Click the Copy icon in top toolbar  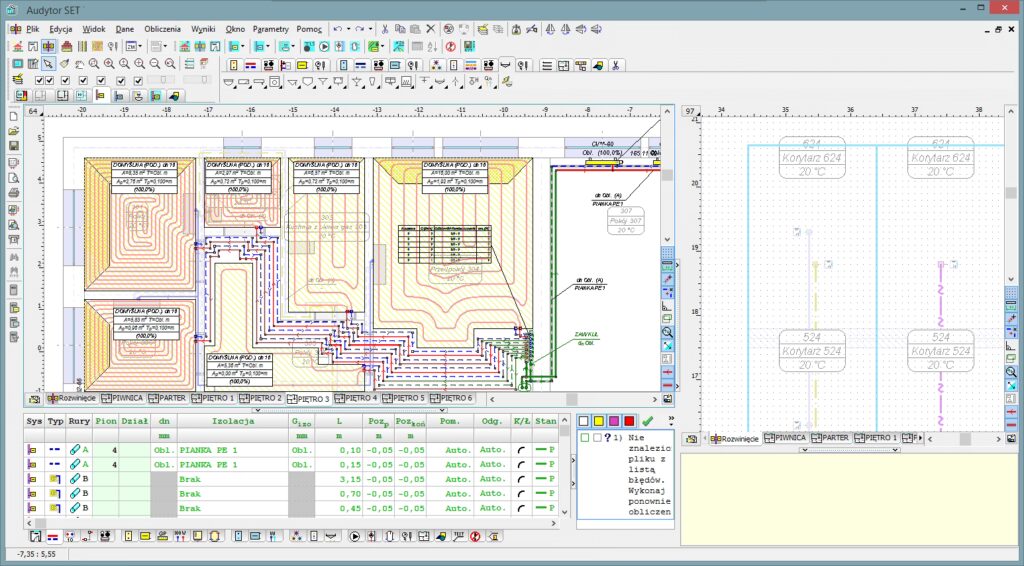tap(399, 30)
